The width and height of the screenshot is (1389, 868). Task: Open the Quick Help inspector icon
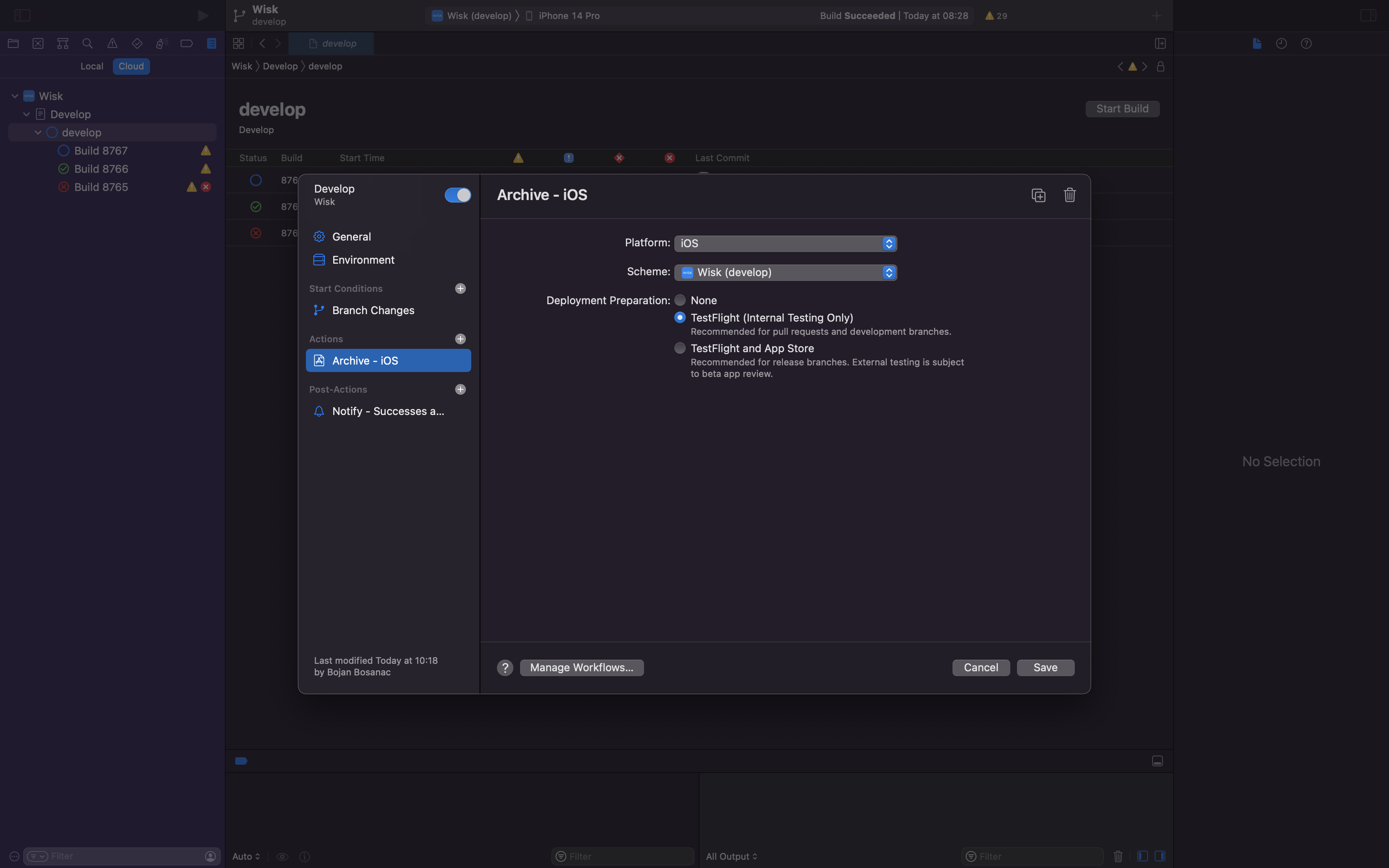pyautogui.click(x=1306, y=44)
